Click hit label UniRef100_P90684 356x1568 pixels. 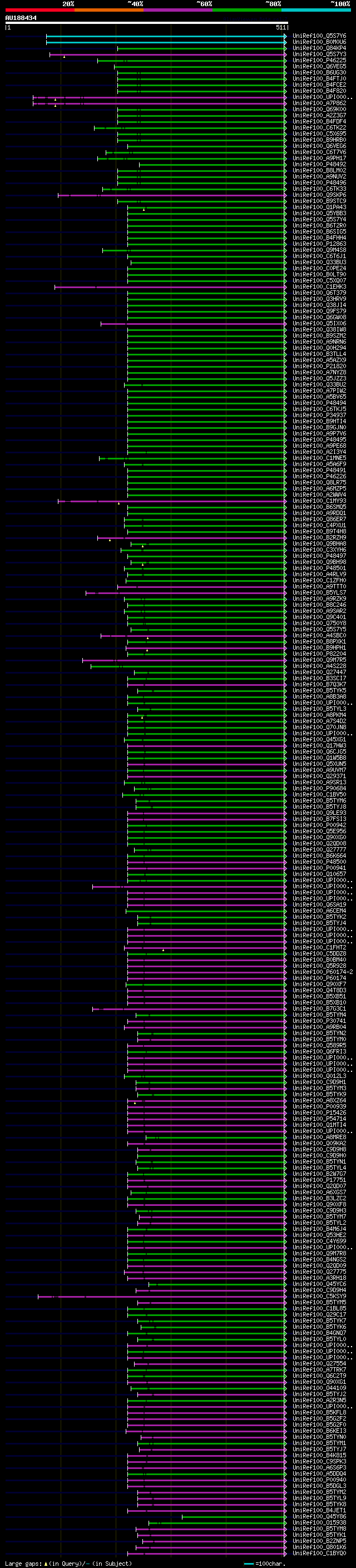[x=319, y=788]
